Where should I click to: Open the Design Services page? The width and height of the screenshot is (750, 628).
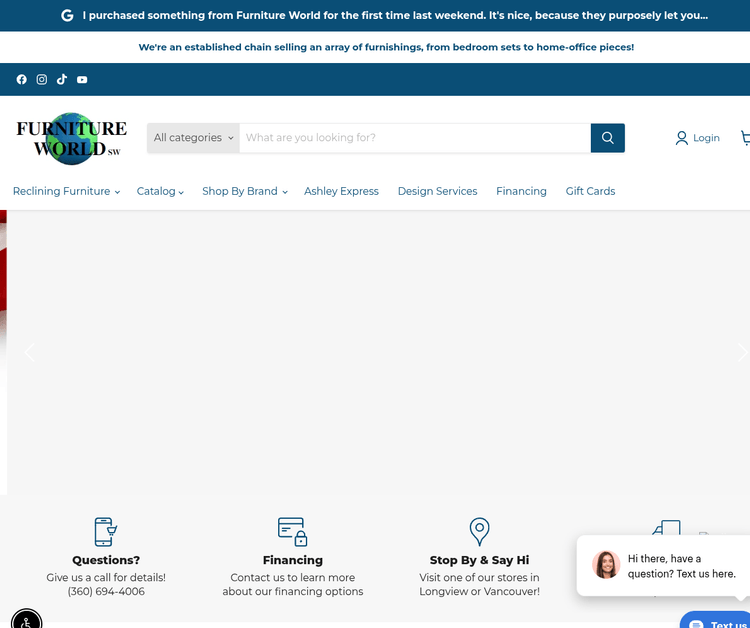point(437,191)
